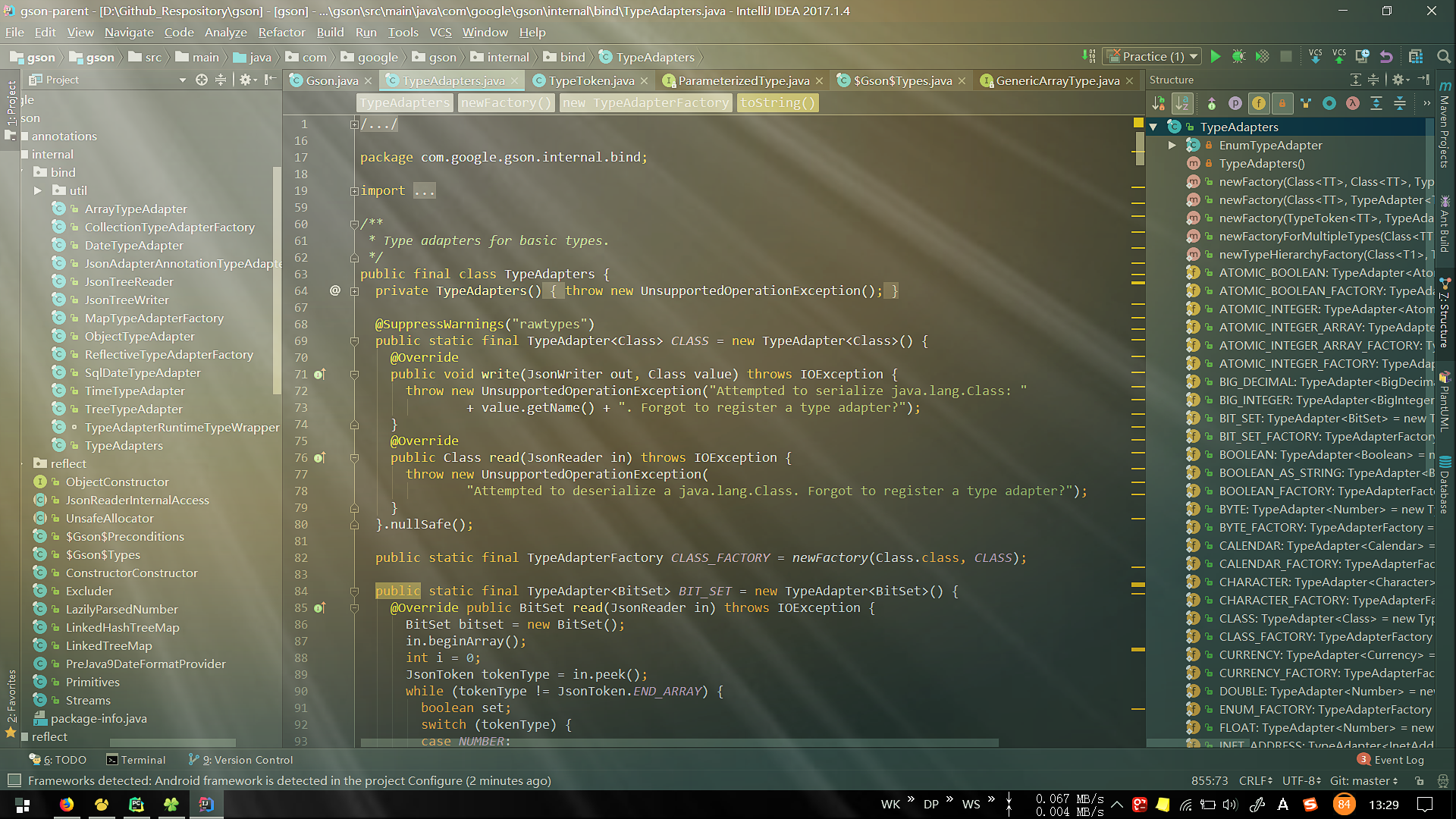1456x819 pixels.
Task: Click VCS Commit changes icon
Action: pos(1338,56)
